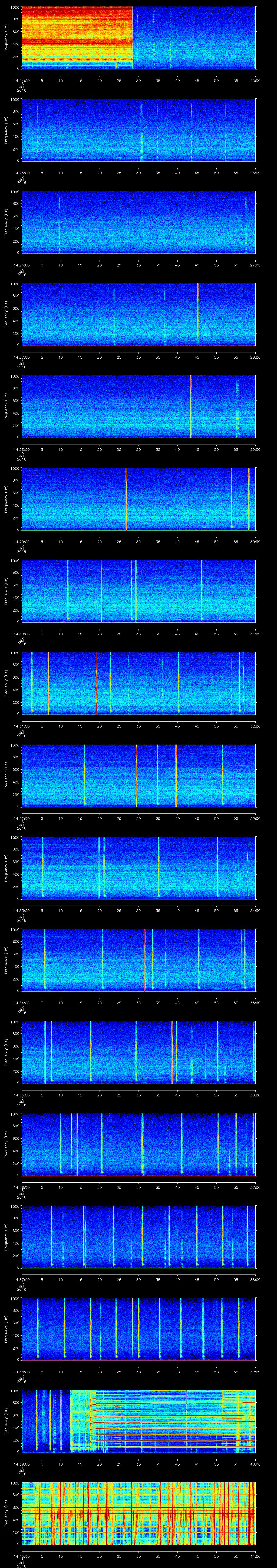Click the spectrogram panel starting at 14:34:00
Screen dimensions: 277x1568
[138, 960]
